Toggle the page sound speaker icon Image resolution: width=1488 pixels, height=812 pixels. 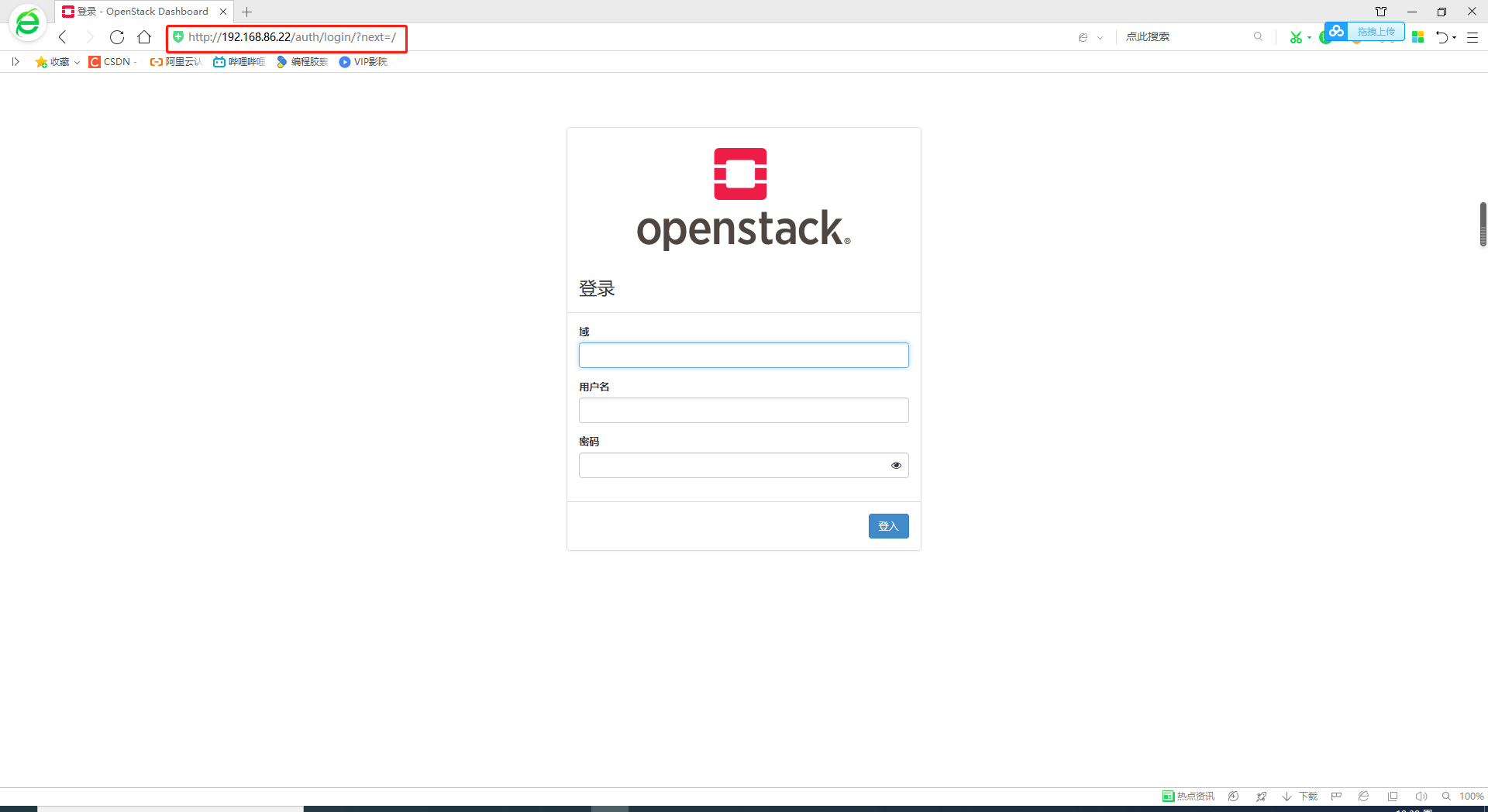[1421, 797]
